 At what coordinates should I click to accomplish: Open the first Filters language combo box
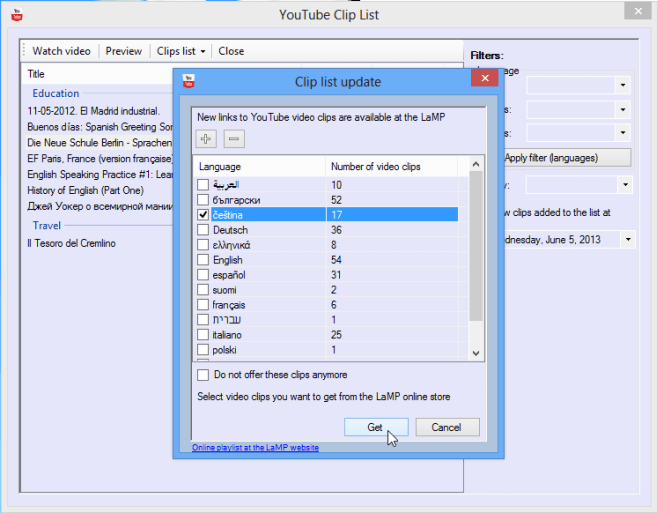623,85
